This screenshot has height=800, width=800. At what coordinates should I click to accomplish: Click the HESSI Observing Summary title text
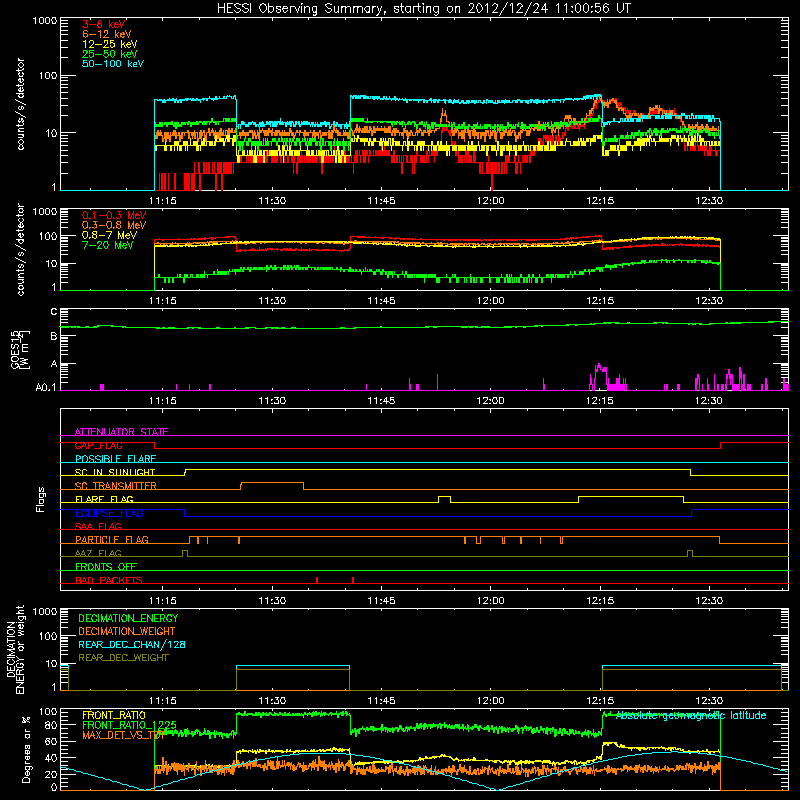pyautogui.click(x=424, y=9)
